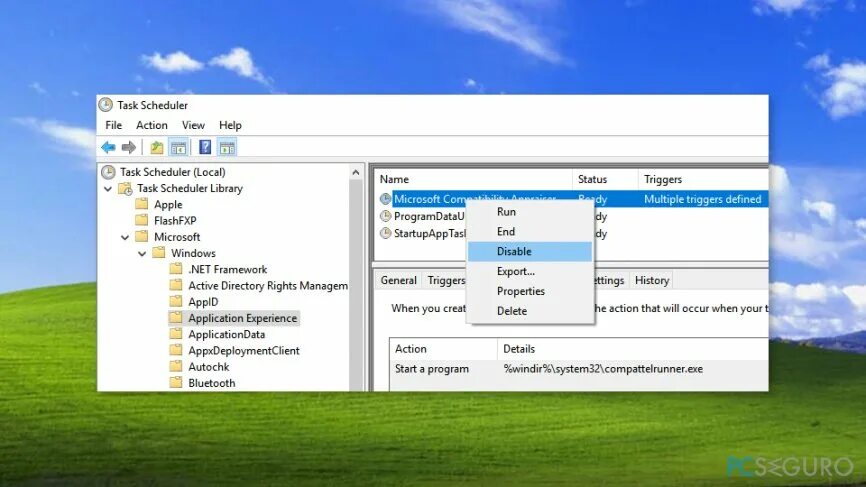
Task: Select the Apple tree item label
Action: coord(168,205)
